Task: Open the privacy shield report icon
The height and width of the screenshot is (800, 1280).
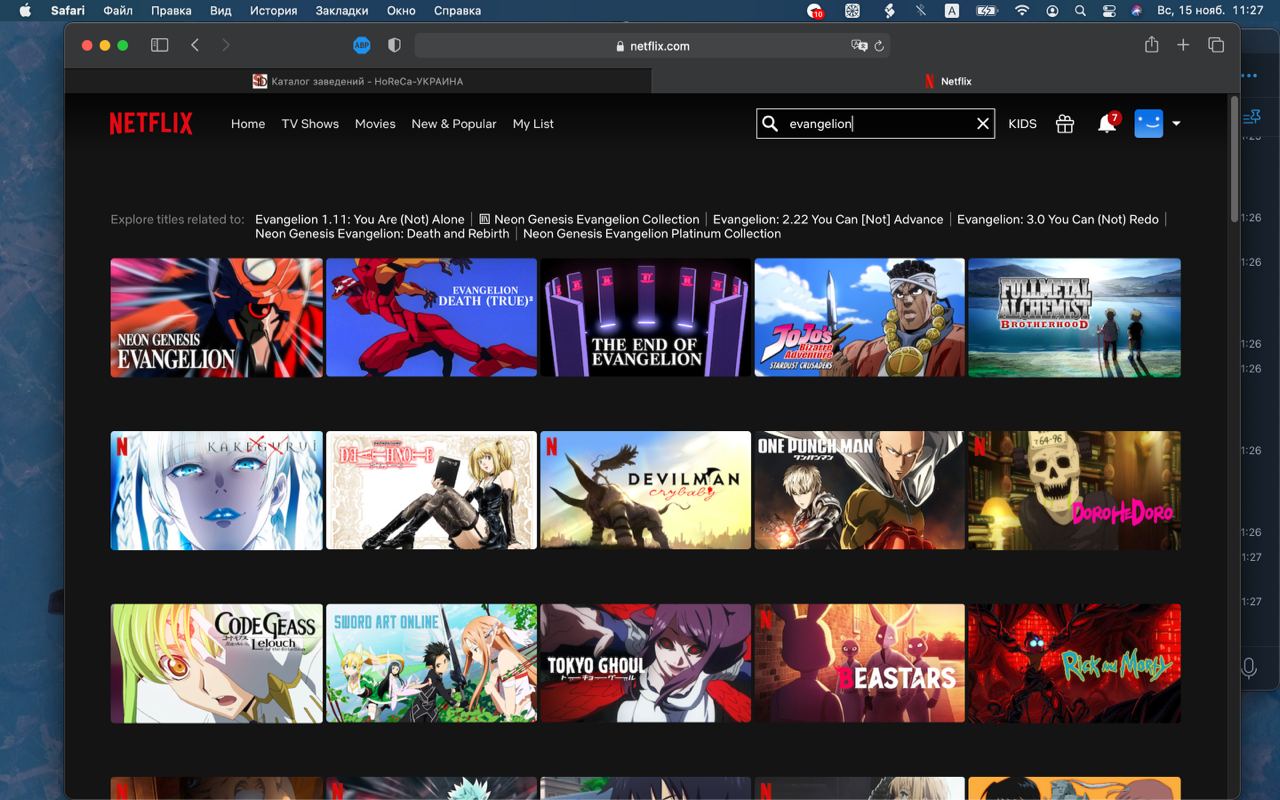Action: pos(394,45)
